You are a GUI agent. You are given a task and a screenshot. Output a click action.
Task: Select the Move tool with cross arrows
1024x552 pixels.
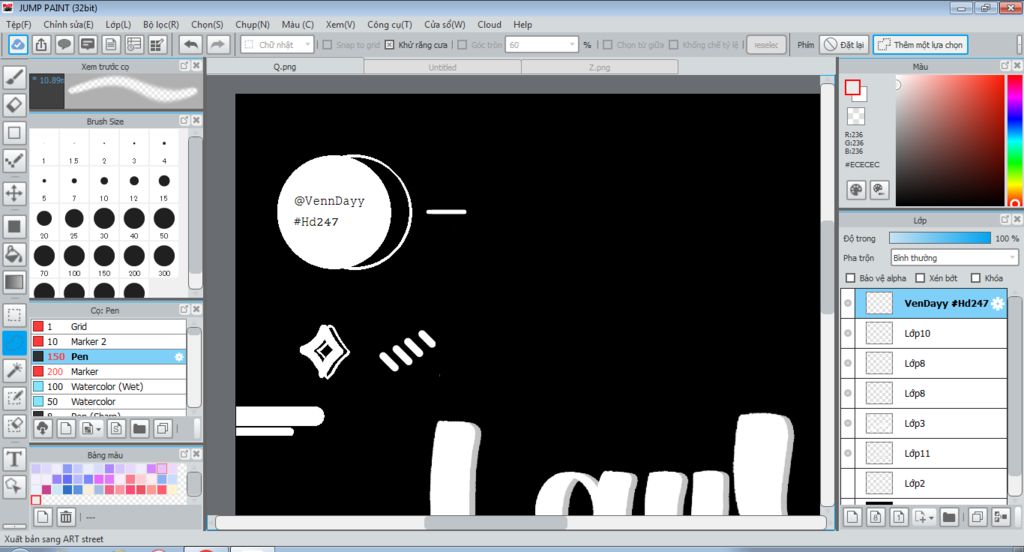[x=14, y=193]
